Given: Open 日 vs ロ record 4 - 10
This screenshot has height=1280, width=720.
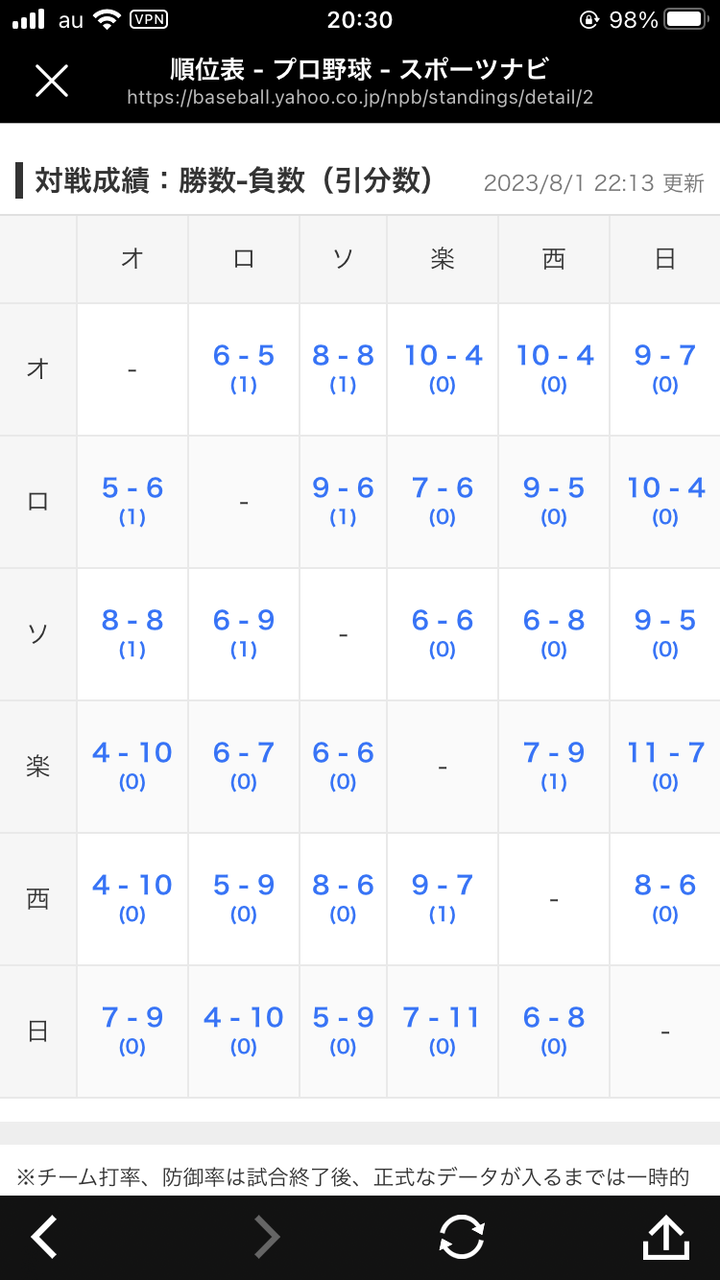Looking at the screenshot, I should pyautogui.click(x=243, y=1018).
